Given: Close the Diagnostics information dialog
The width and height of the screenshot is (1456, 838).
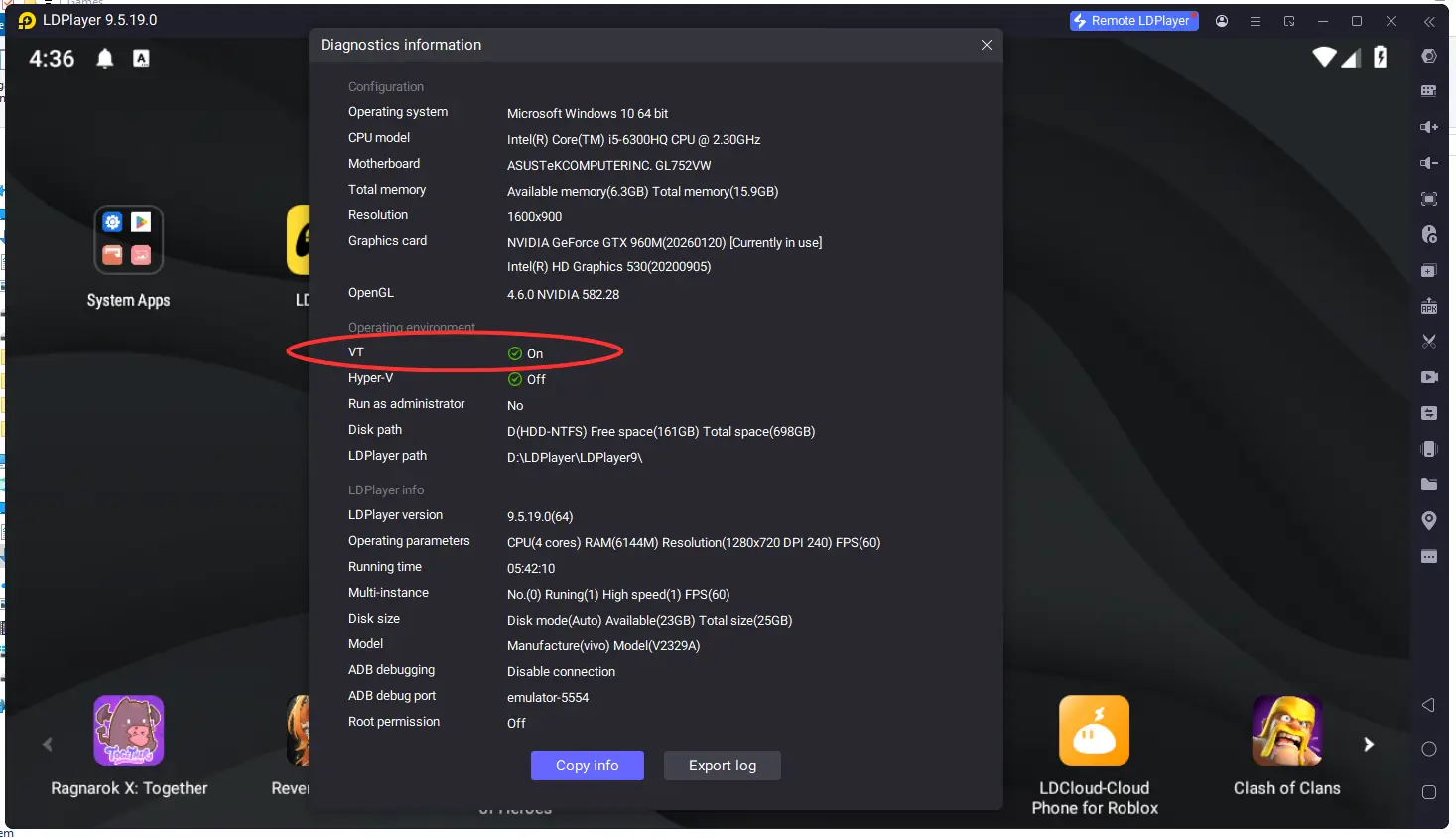Looking at the screenshot, I should pyautogui.click(x=987, y=45).
